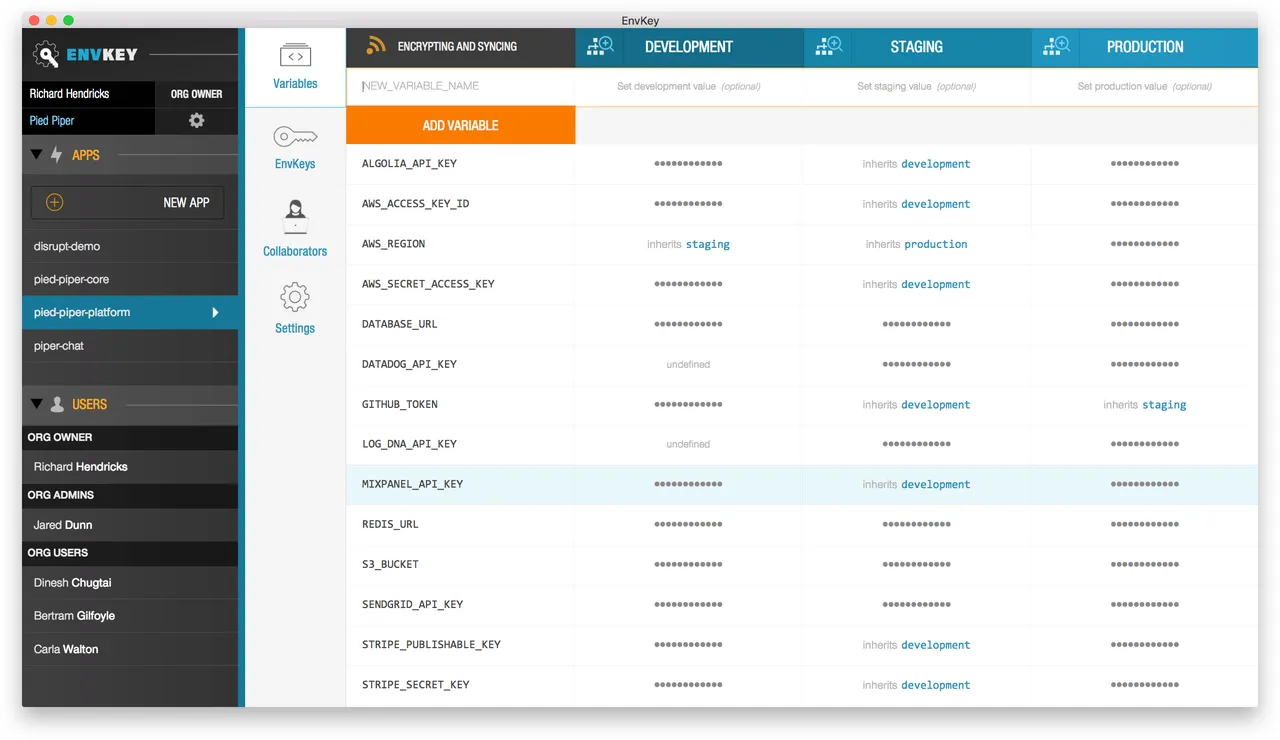Click the GITHUB_TOKEN variable name
This screenshot has width=1280, height=740.
[399, 404]
